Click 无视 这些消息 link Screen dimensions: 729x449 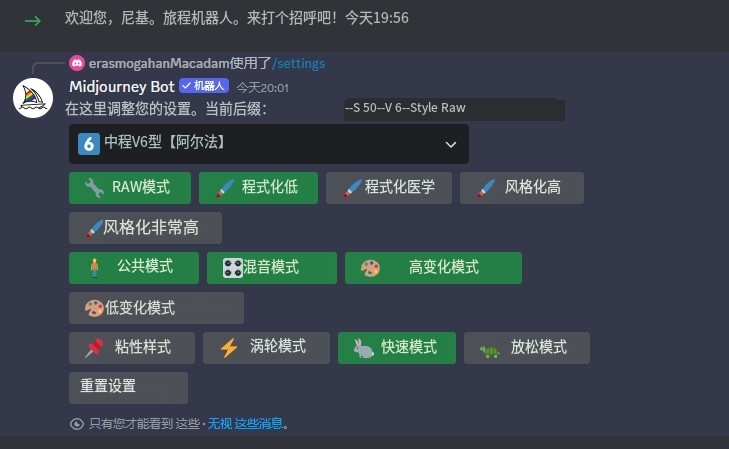tap(245, 423)
